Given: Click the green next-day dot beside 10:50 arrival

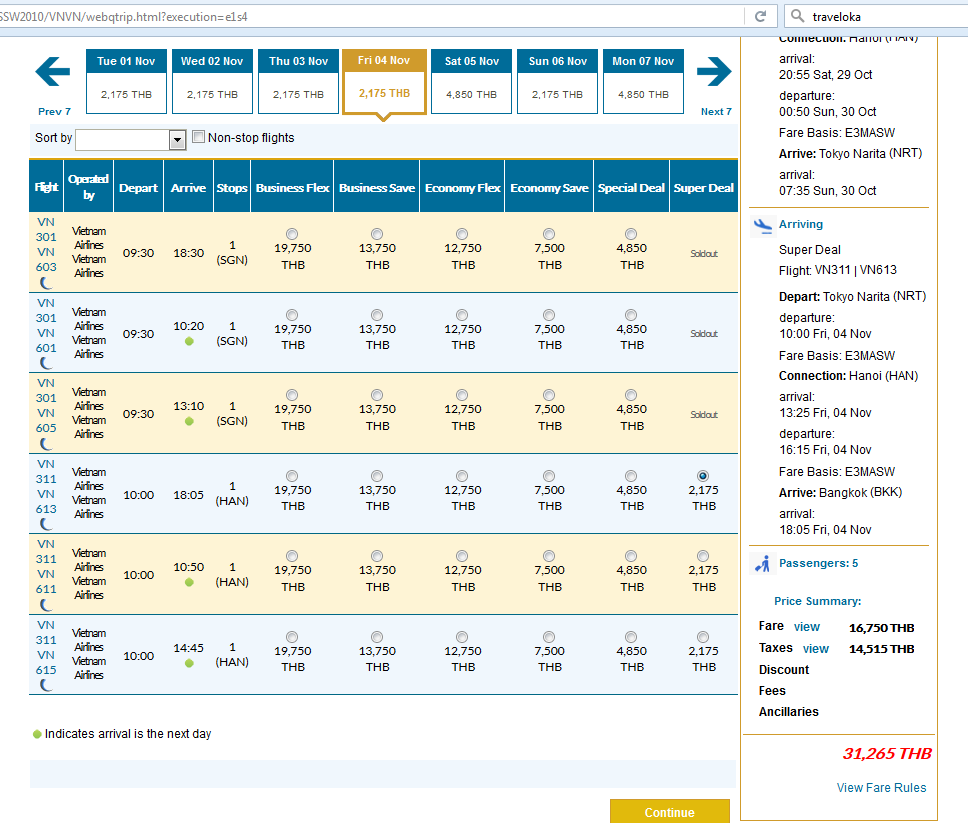Looking at the screenshot, I should point(189,582).
